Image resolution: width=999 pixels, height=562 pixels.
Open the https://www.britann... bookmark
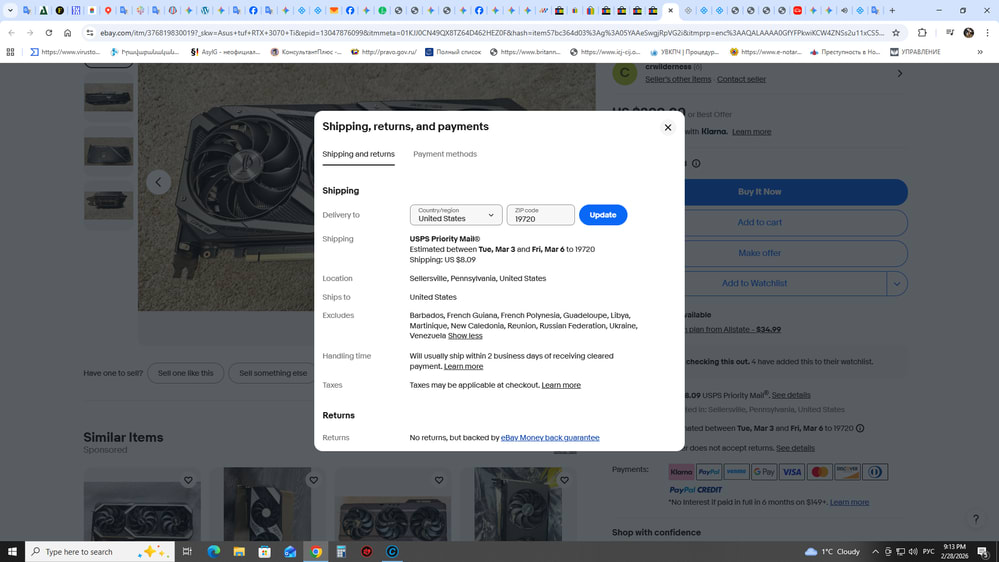click(x=525, y=52)
